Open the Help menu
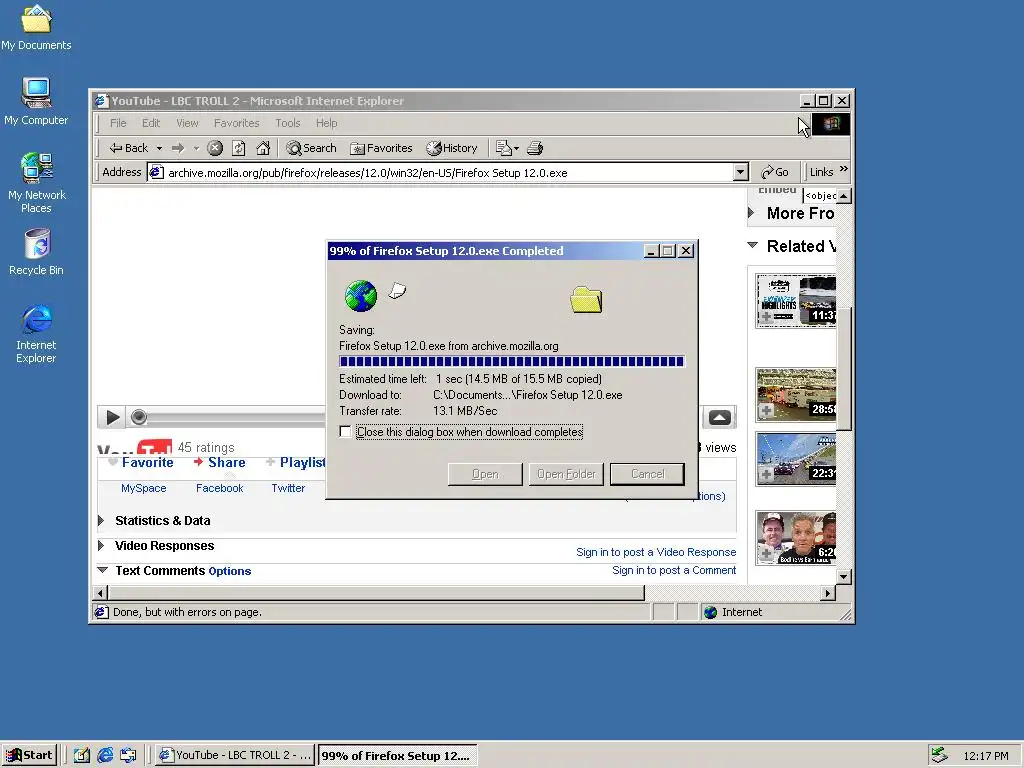The width and height of the screenshot is (1024, 768). 327,123
